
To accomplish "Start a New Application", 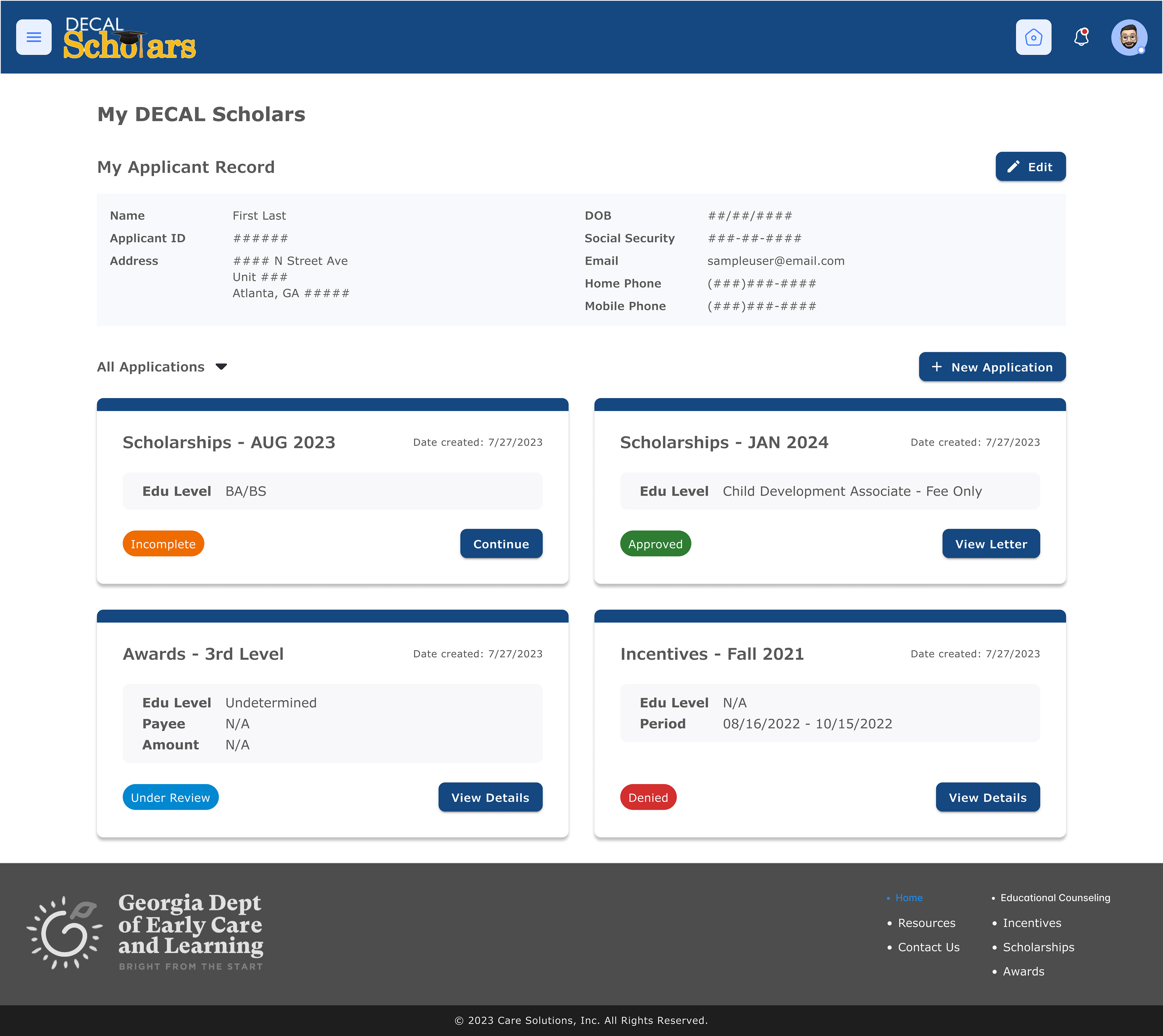I will [992, 367].
